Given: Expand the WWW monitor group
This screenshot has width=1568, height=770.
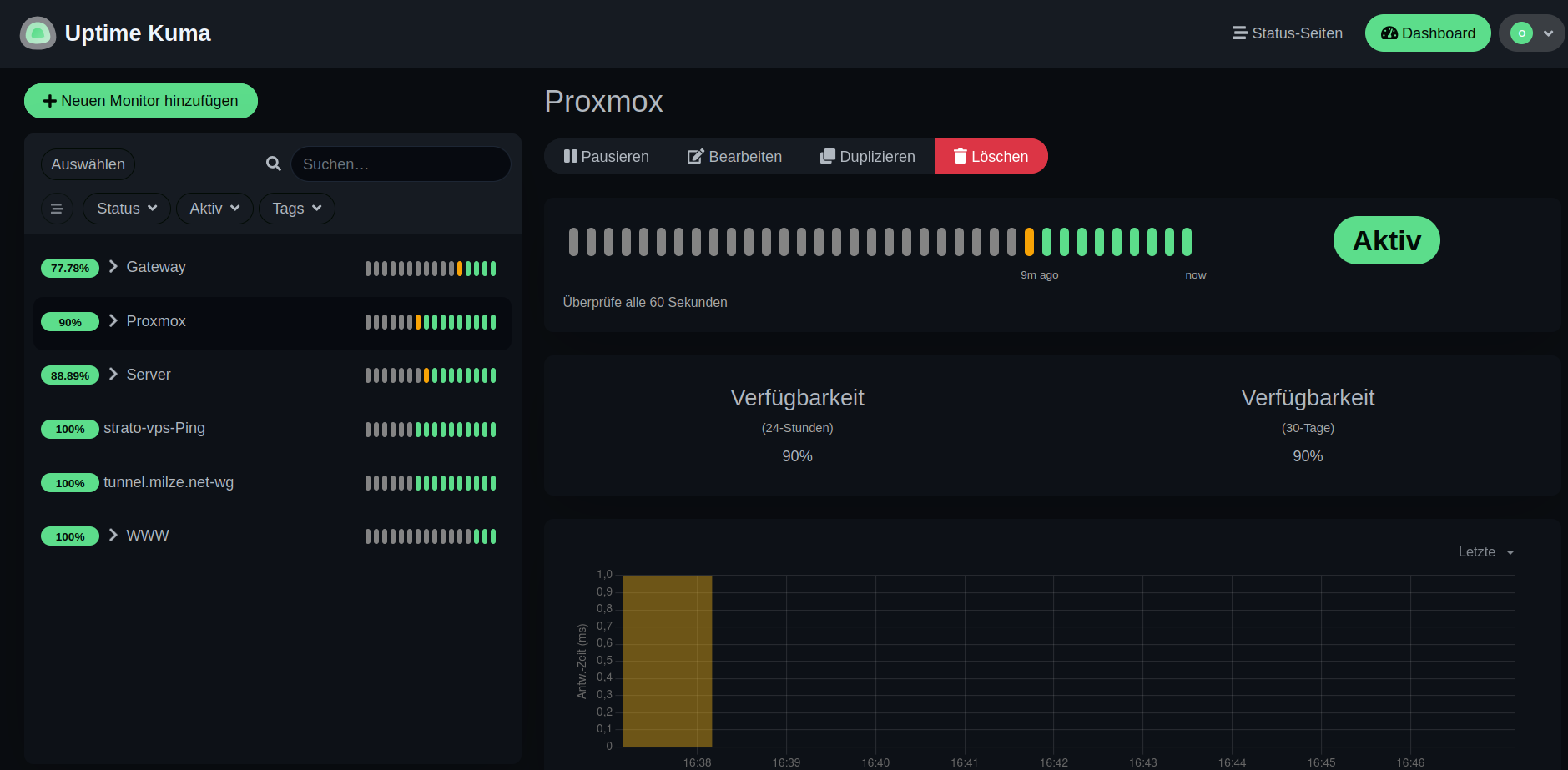Looking at the screenshot, I should 113,536.
